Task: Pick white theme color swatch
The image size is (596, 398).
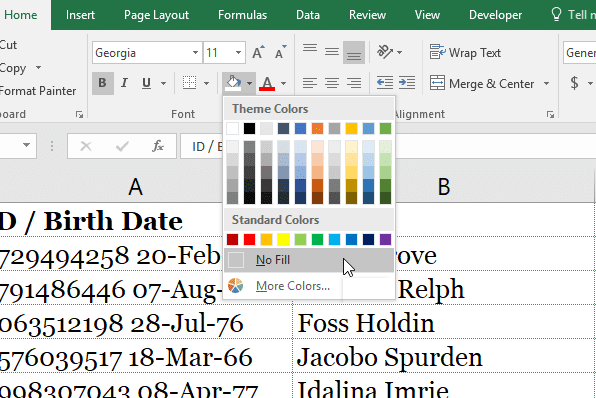Action: pos(232,128)
